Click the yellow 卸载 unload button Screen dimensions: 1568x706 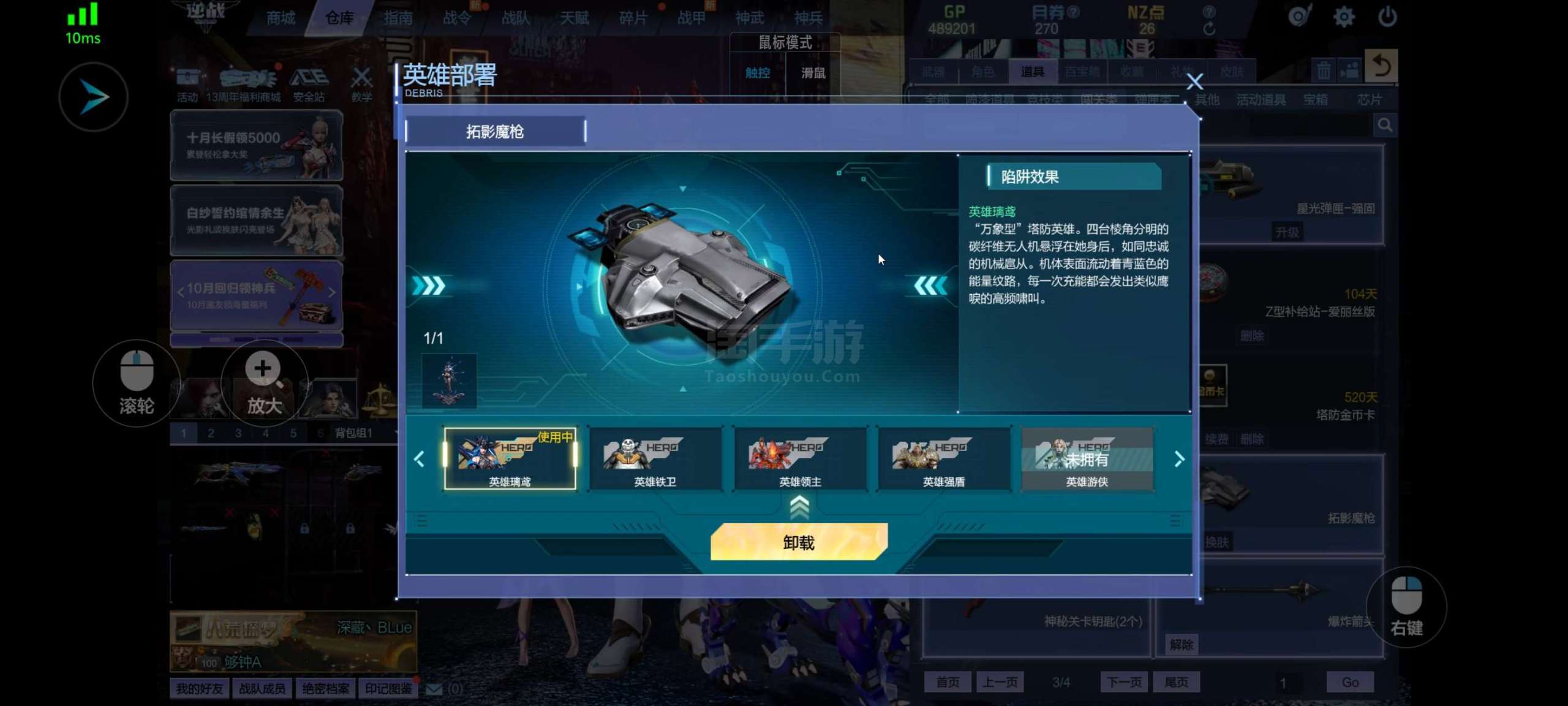(x=799, y=542)
